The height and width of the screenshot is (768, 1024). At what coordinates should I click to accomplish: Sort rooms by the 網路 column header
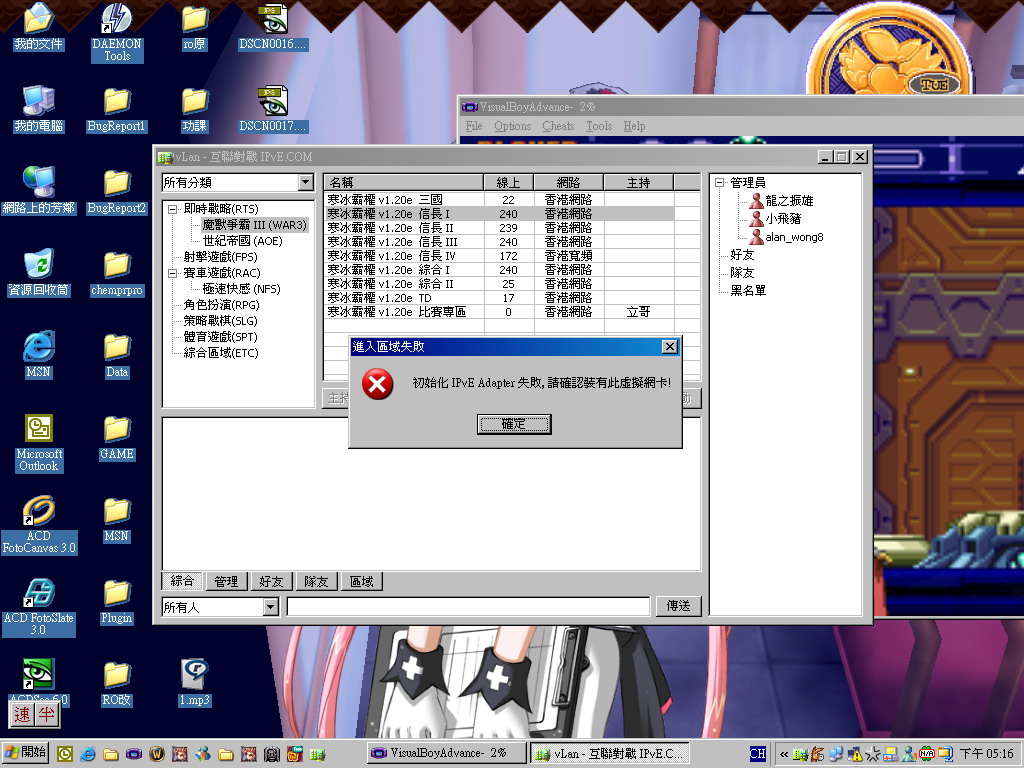tap(569, 182)
